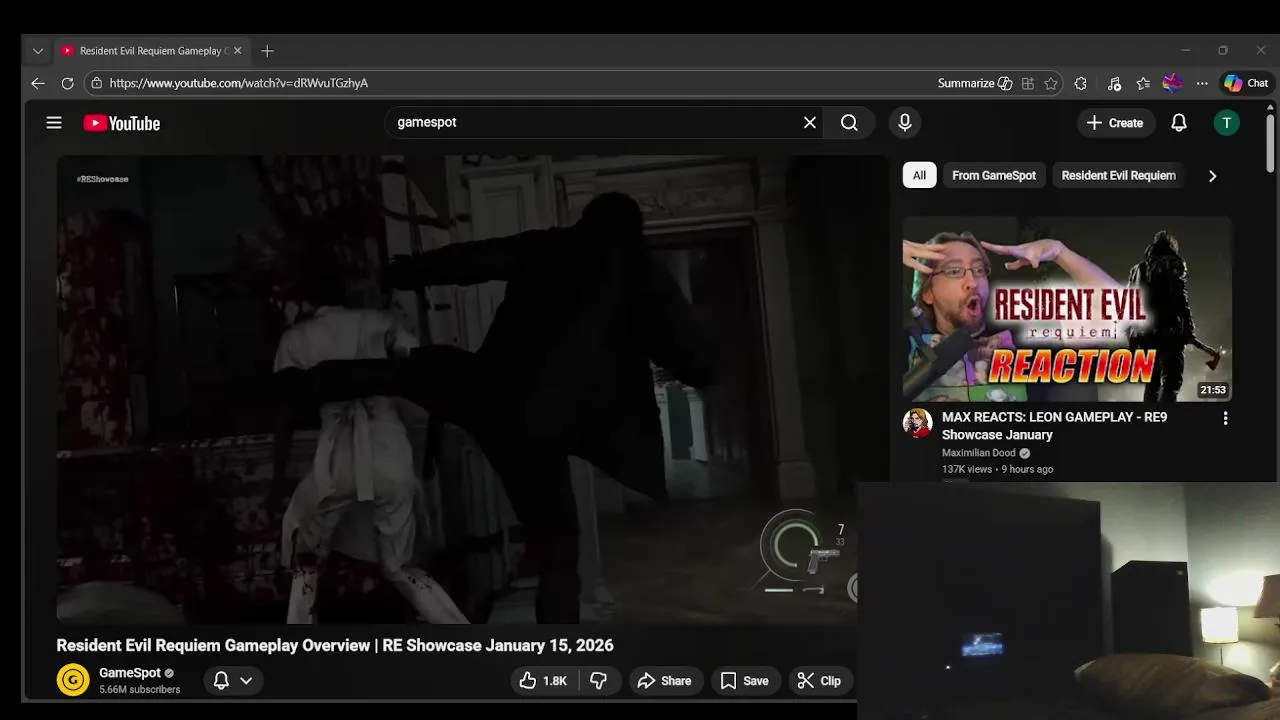Image resolution: width=1280 pixels, height=720 pixels.
Task: Select the All filter chip
Action: pos(919,175)
